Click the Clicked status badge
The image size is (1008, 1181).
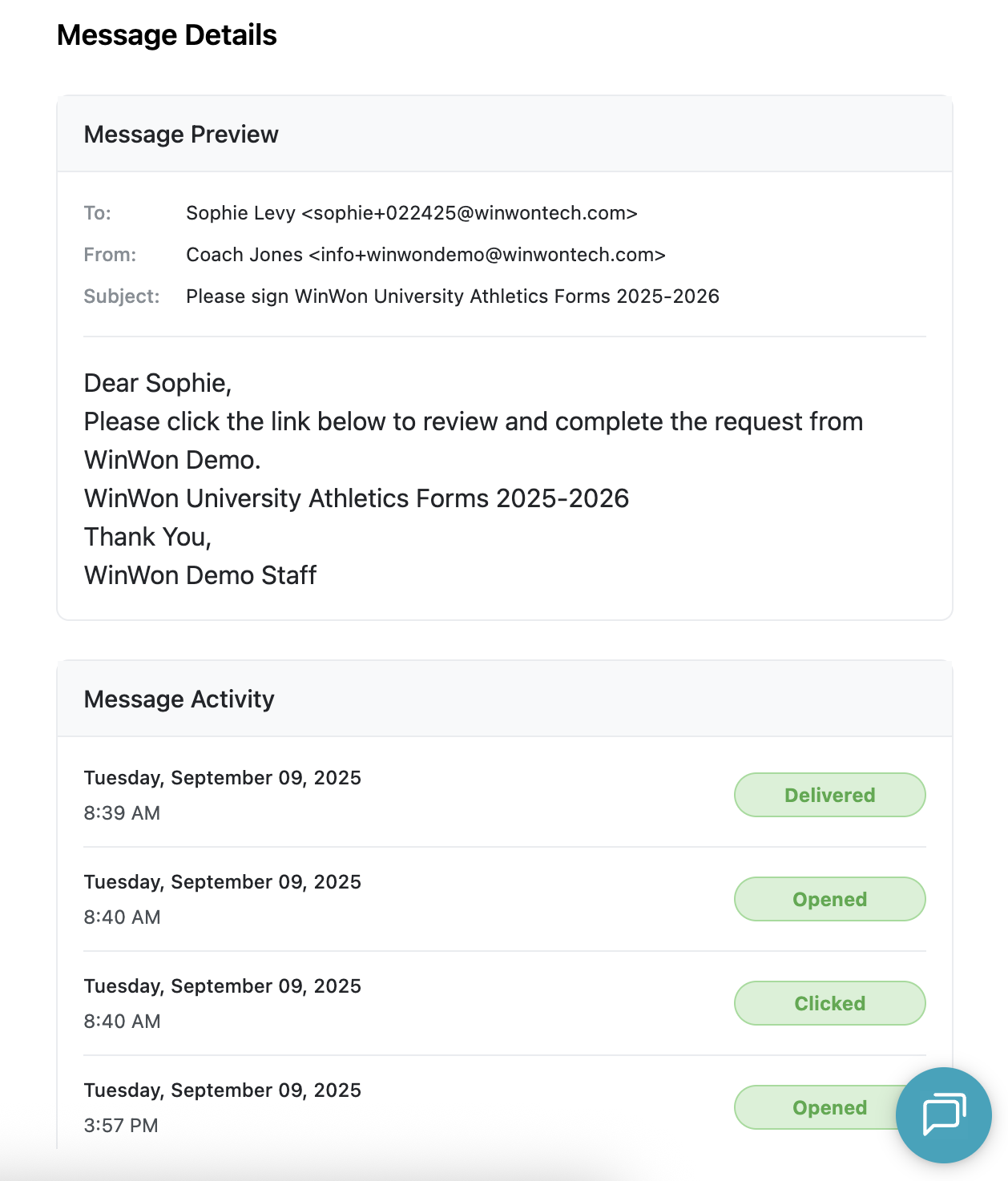click(829, 1003)
